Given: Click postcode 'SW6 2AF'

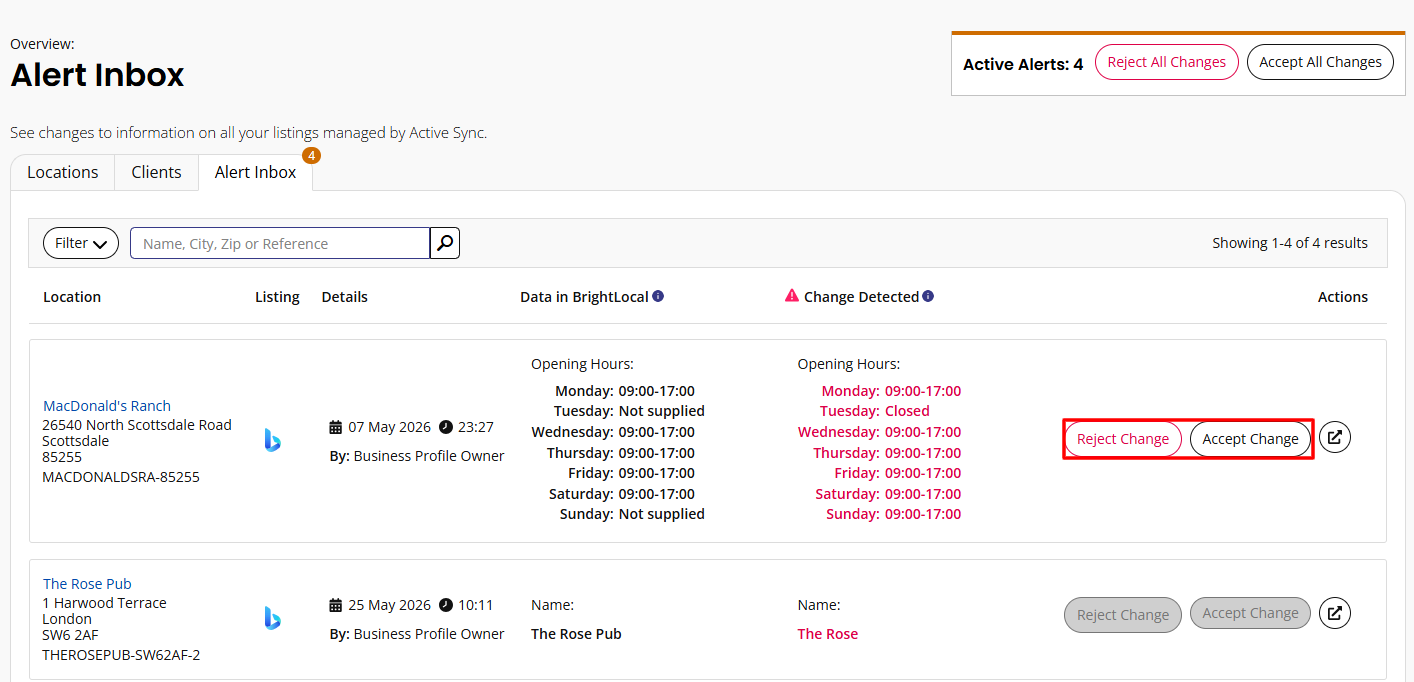Looking at the screenshot, I should [x=70, y=635].
